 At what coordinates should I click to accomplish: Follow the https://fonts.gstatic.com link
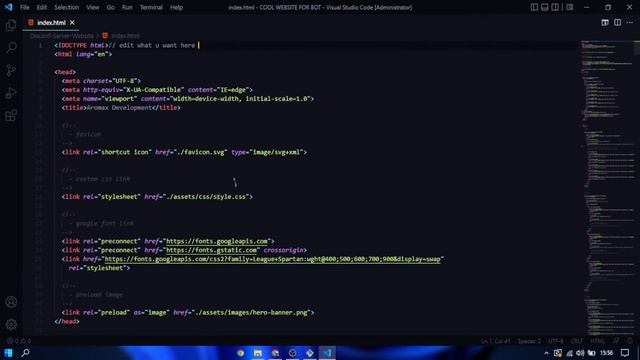pos(211,250)
